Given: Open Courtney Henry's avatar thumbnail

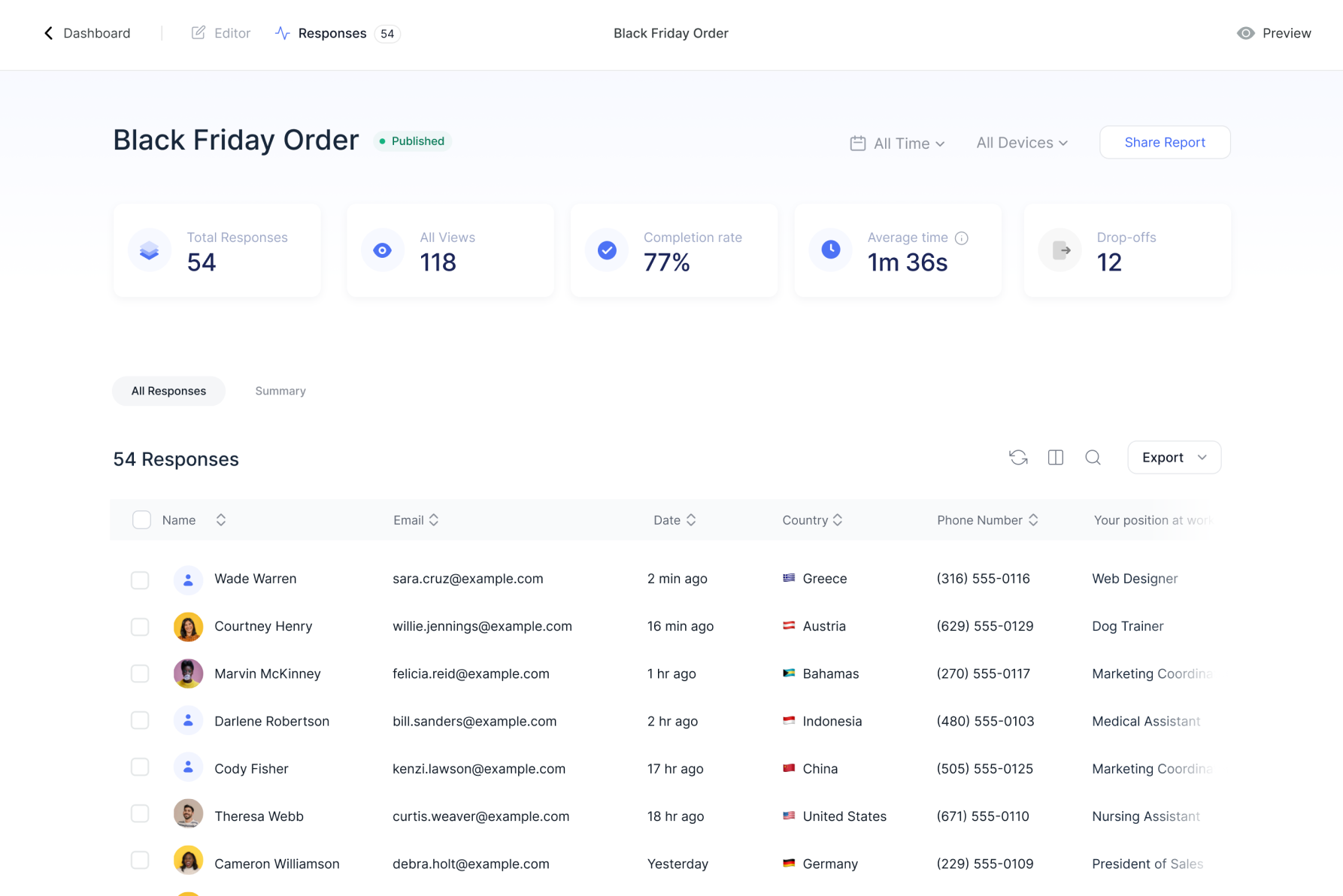Looking at the screenshot, I should pos(188,626).
